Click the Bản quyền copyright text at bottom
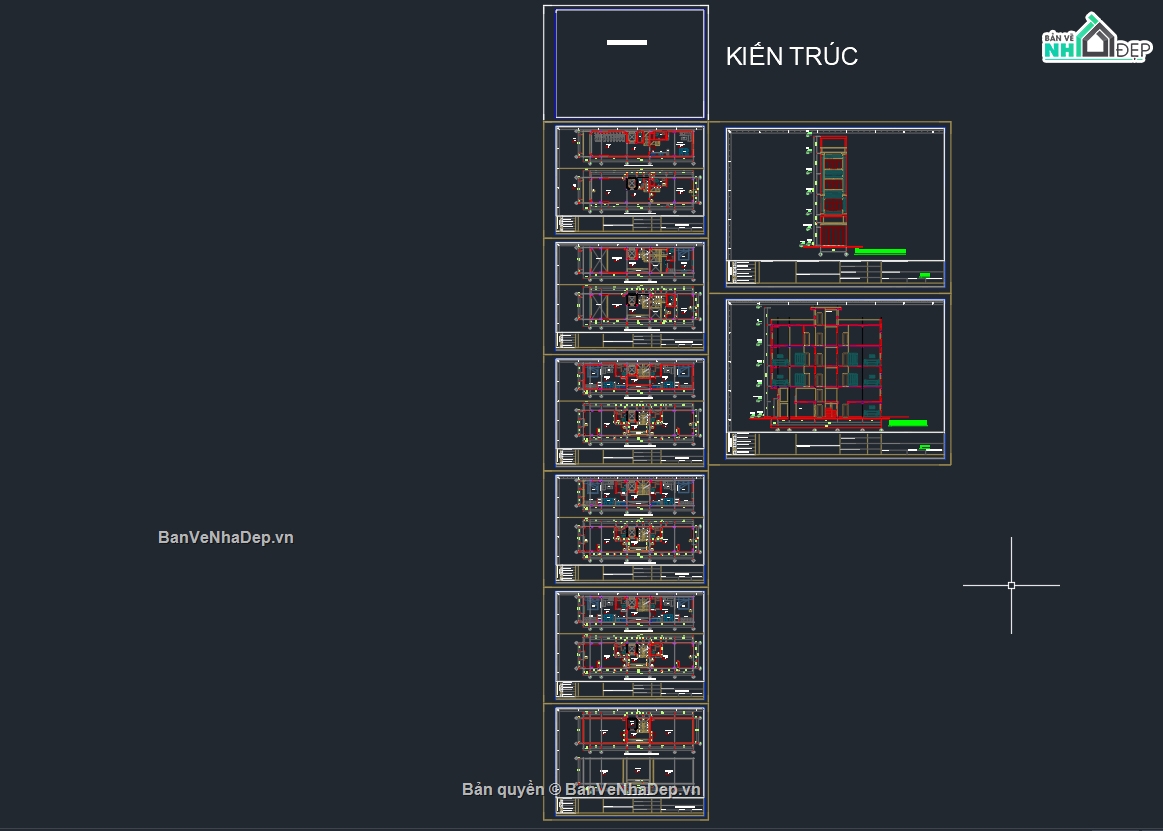The image size is (1163, 831). tap(582, 789)
